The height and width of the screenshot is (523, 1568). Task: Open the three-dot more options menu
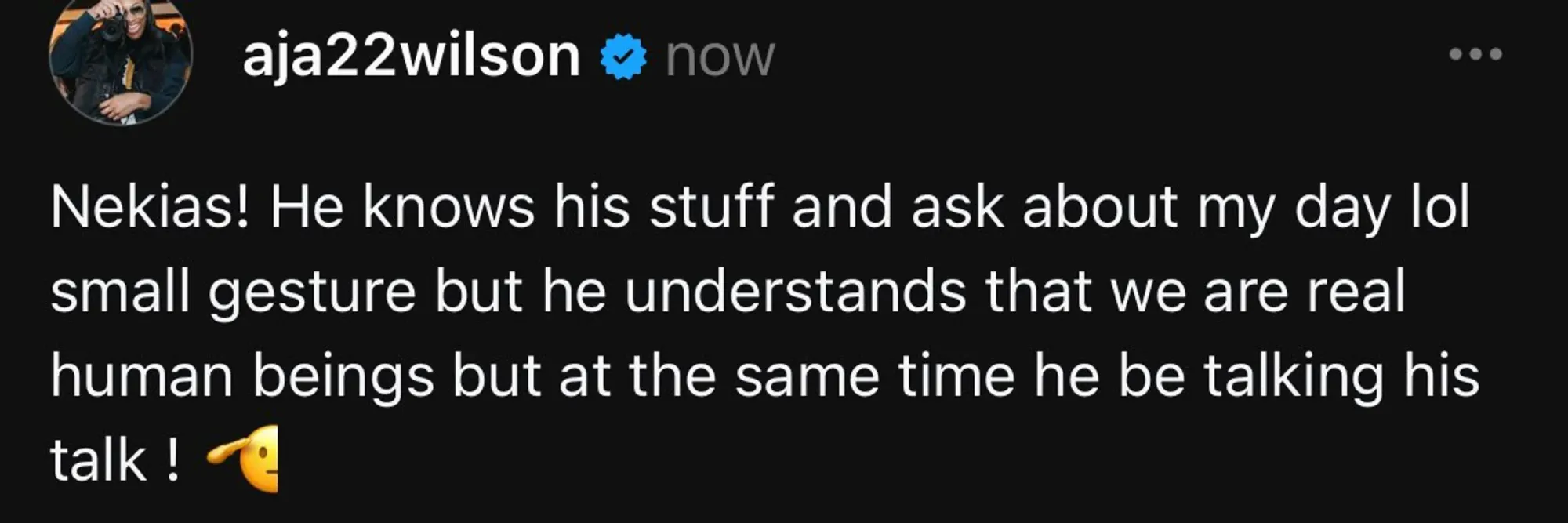click(1475, 54)
